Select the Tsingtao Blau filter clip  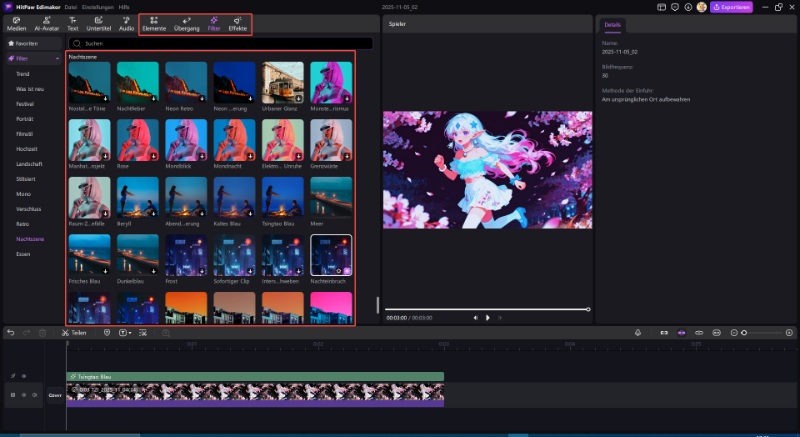click(x=255, y=376)
